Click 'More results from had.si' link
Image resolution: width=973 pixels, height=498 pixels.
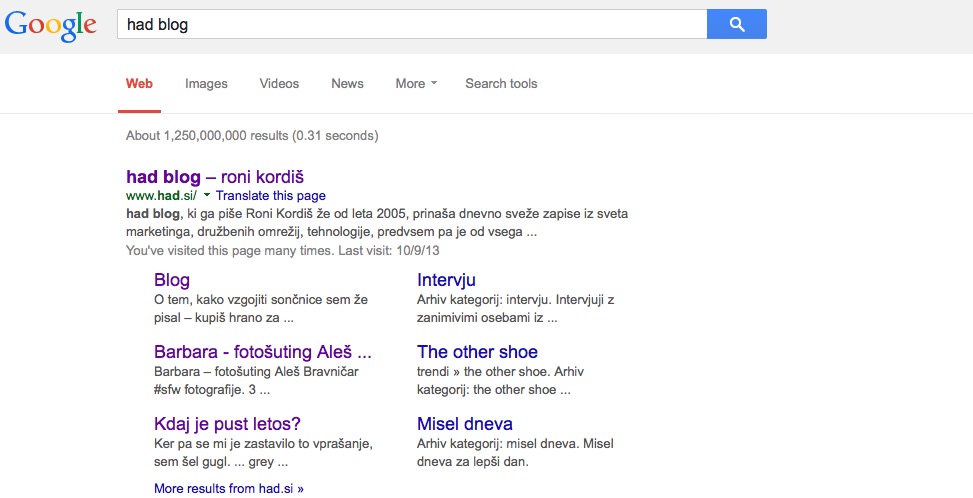pos(228,489)
